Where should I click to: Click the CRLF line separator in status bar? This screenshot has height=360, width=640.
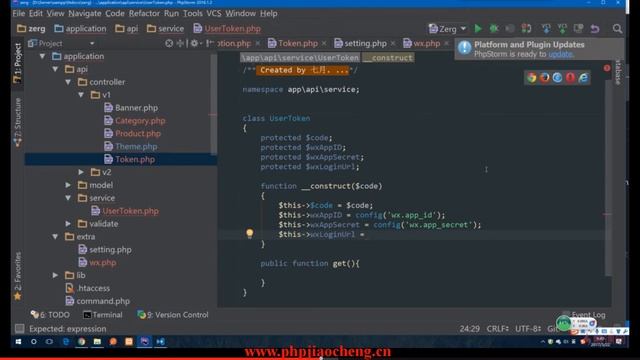click(497, 329)
